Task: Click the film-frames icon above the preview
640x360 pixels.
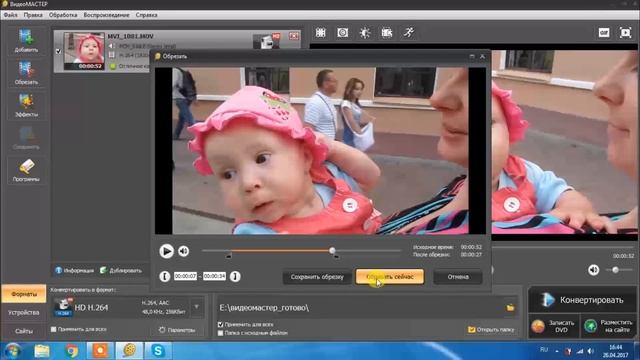Action: [x=321, y=33]
